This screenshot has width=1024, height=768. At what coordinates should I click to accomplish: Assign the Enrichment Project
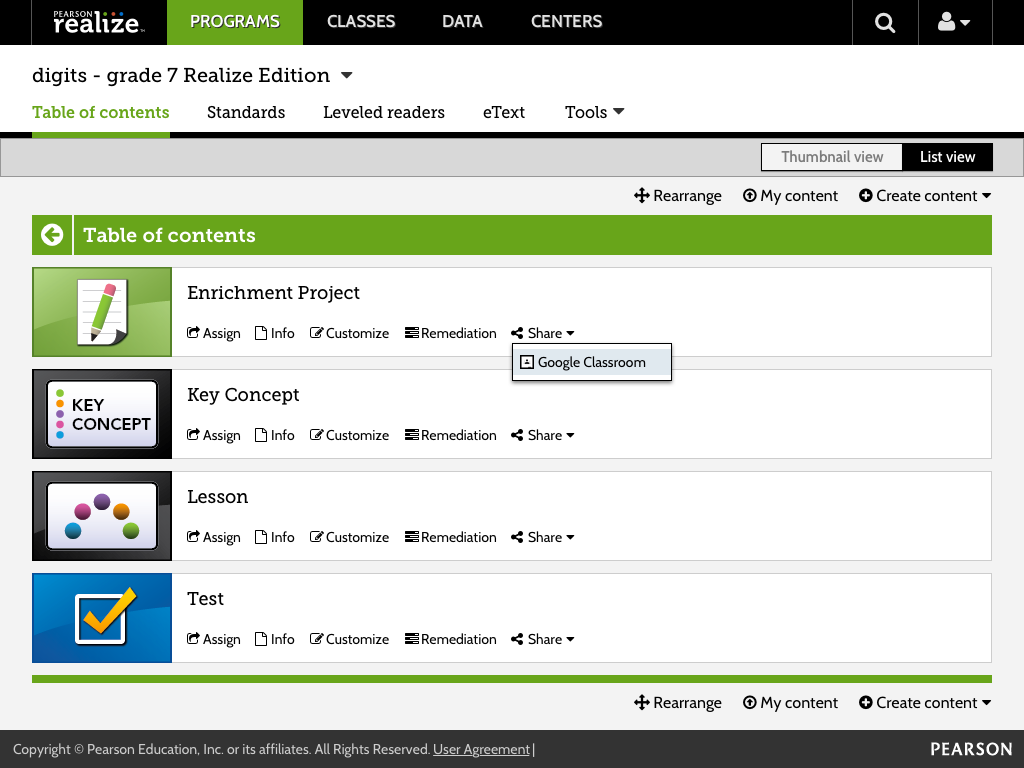click(214, 333)
